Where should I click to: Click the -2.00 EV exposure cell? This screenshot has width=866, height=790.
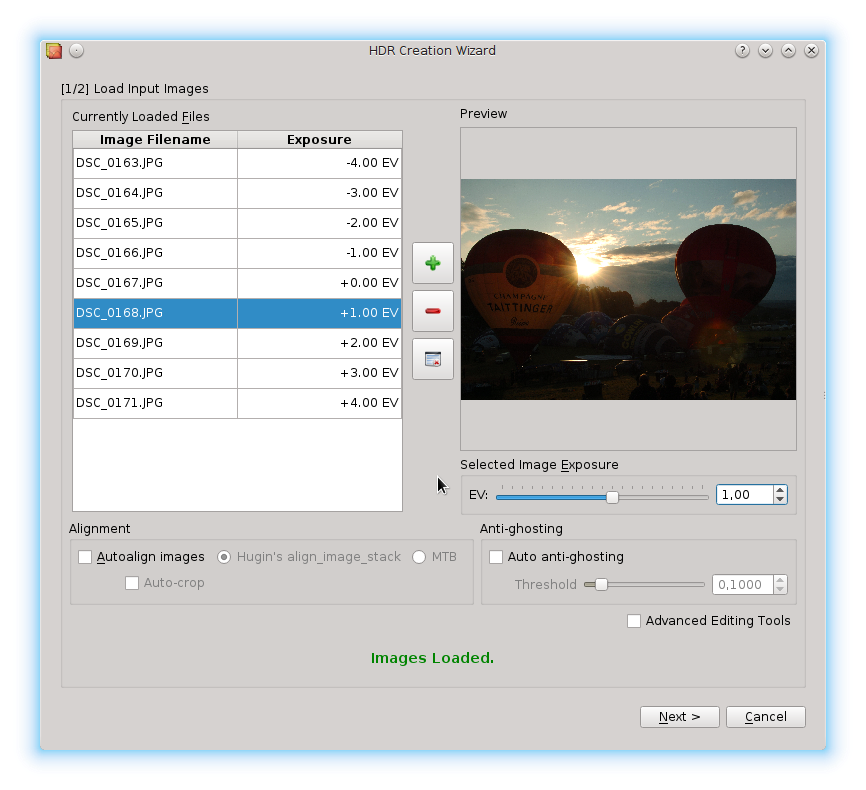[x=320, y=223]
